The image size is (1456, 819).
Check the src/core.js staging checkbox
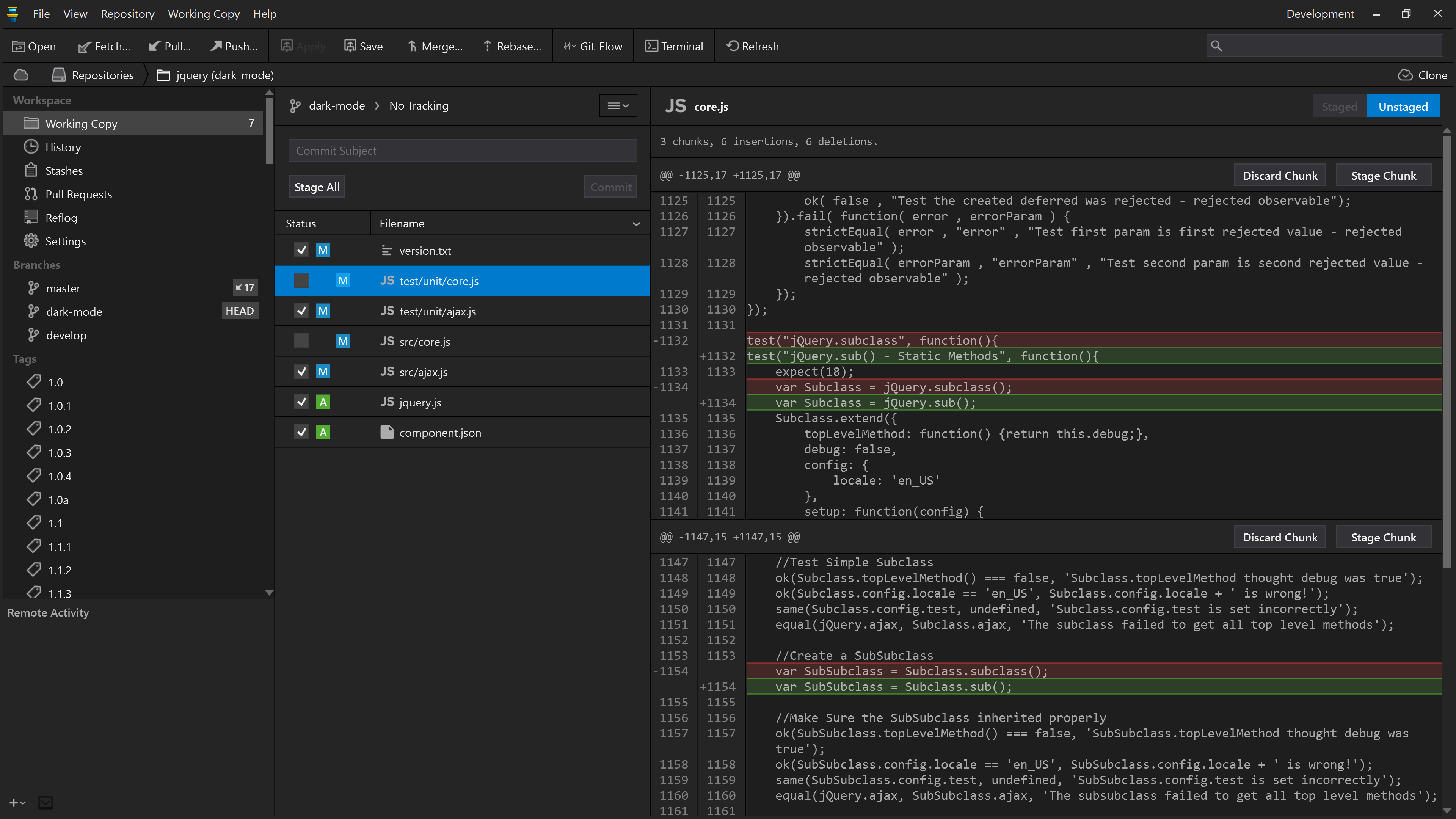point(302,341)
